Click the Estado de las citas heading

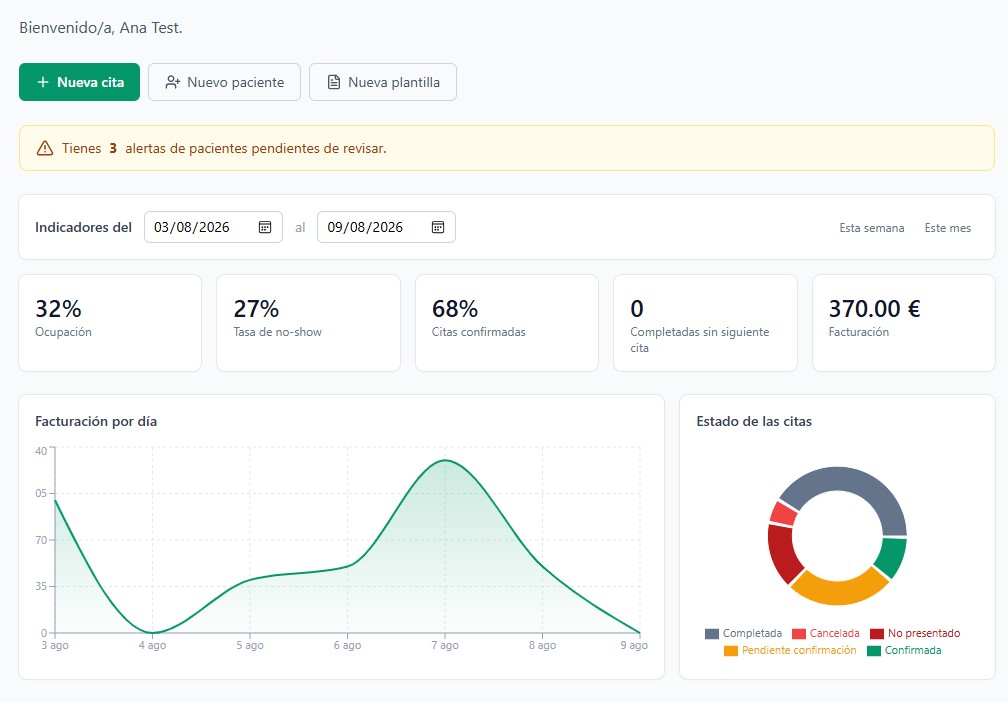pos(754,422)
